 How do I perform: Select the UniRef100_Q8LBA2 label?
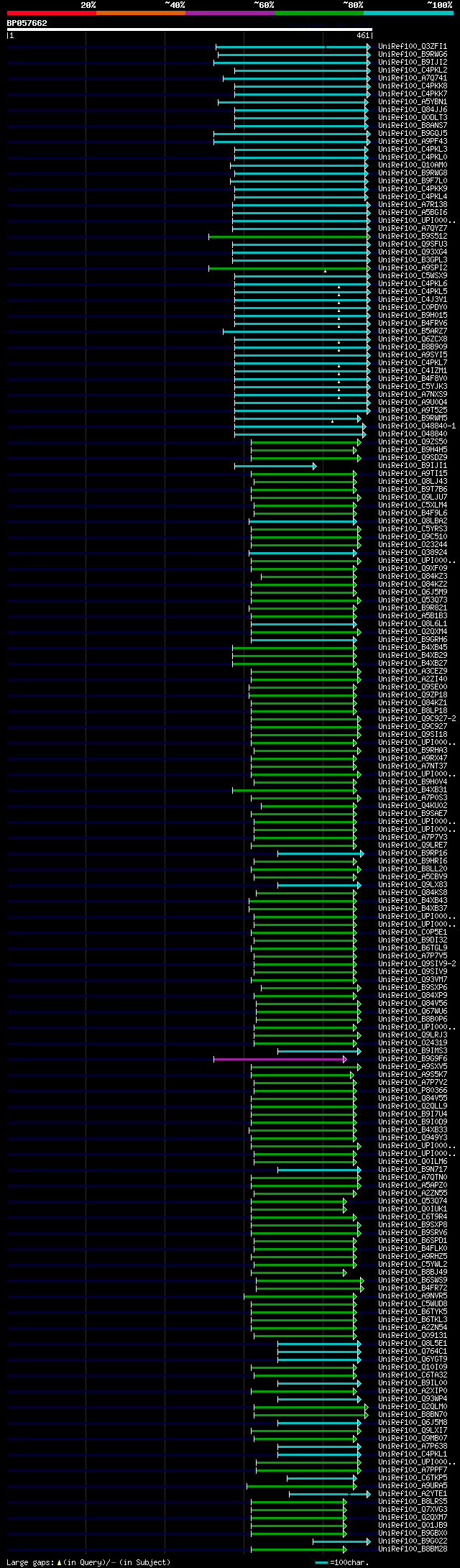click(413, 521)
